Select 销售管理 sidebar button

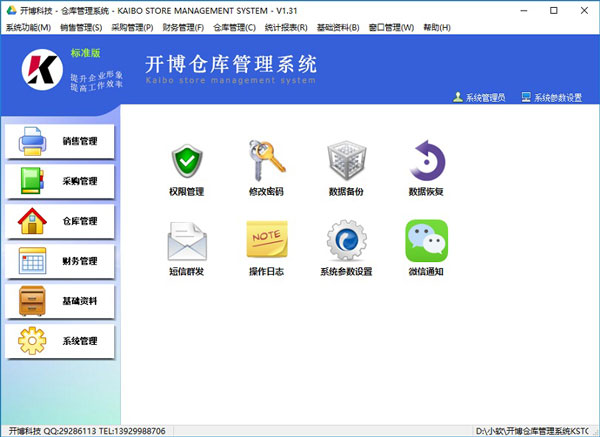pyautogui.click(x=59, y=141)
